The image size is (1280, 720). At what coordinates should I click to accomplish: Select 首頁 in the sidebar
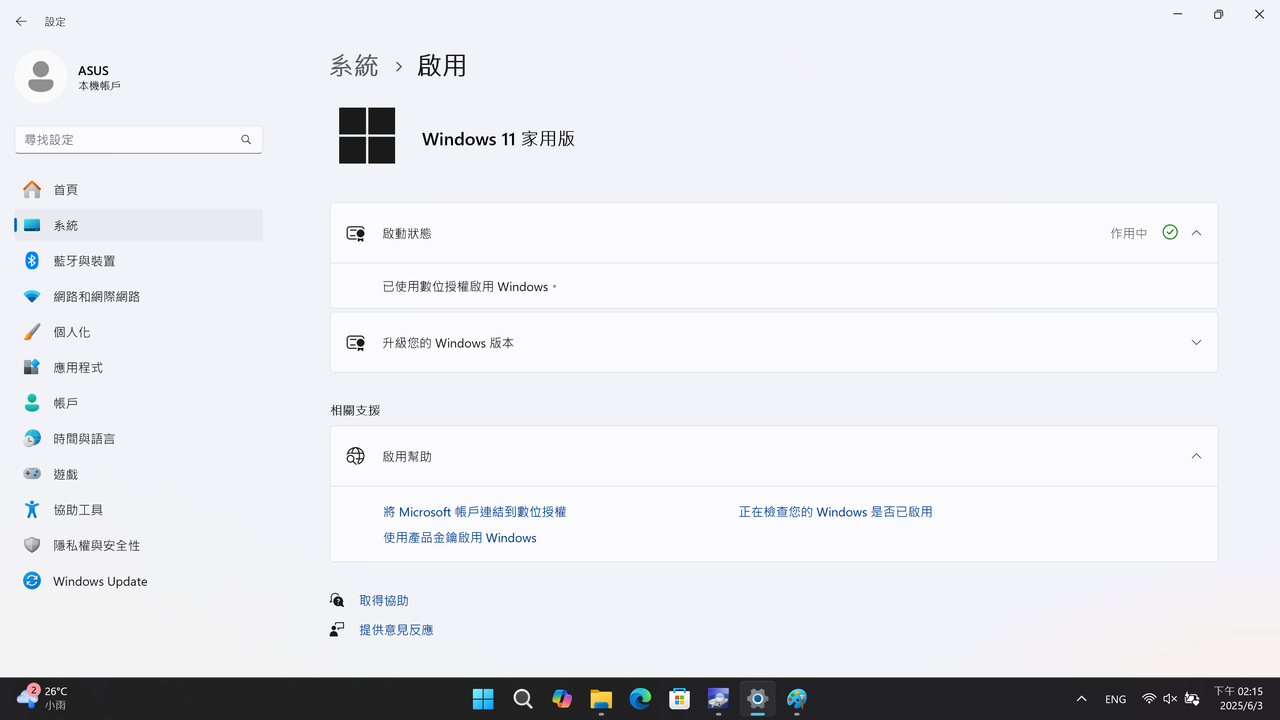pos(138,189)
